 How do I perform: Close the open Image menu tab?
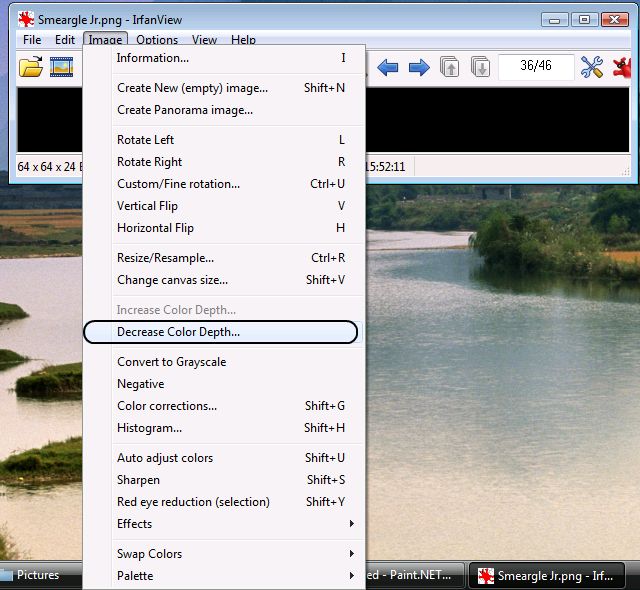point(105,39)
